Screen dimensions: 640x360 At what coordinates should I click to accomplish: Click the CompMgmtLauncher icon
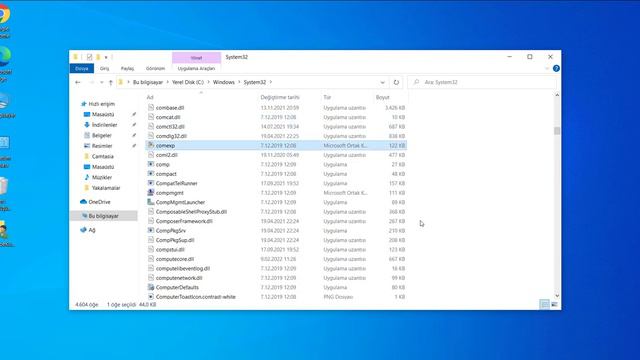coord(151,202)
